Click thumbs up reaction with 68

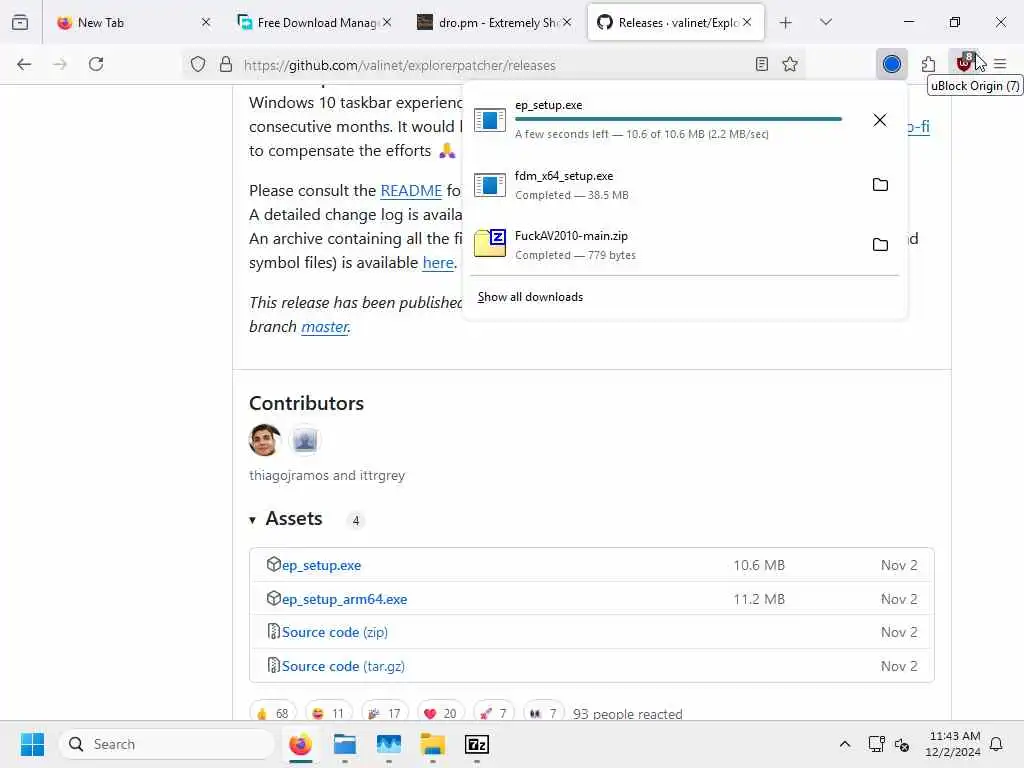pos(273,713)
